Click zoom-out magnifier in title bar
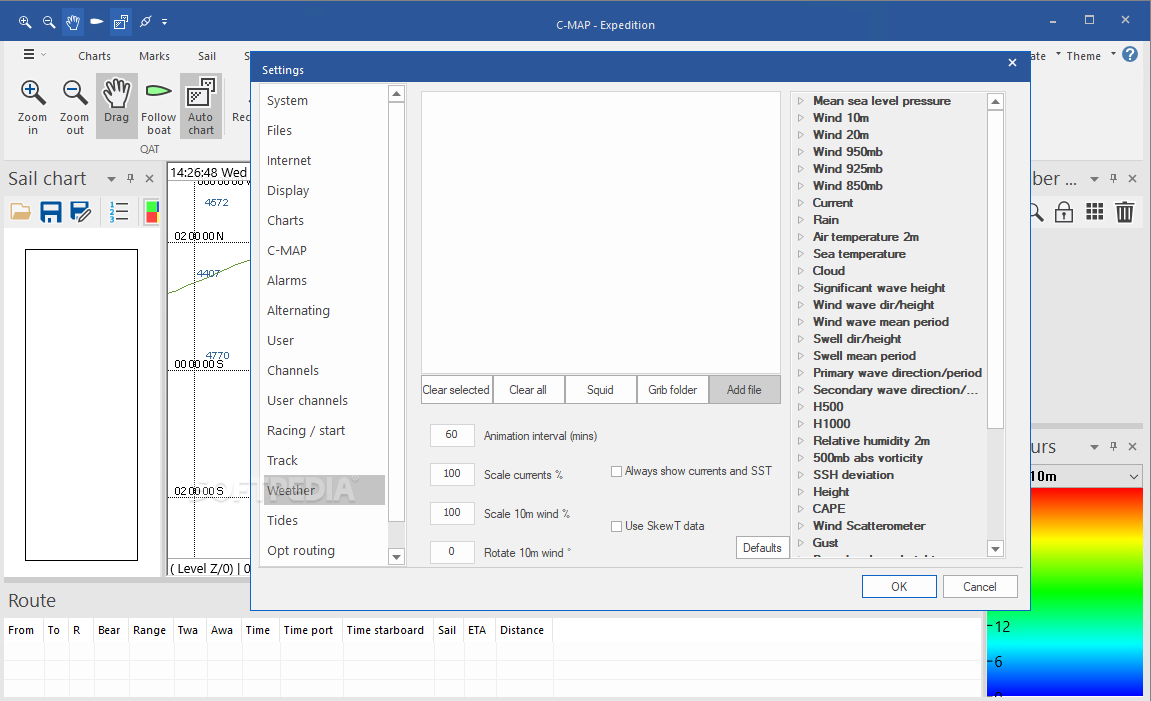Screen dimensions: 1151x701 coord(49,22)
